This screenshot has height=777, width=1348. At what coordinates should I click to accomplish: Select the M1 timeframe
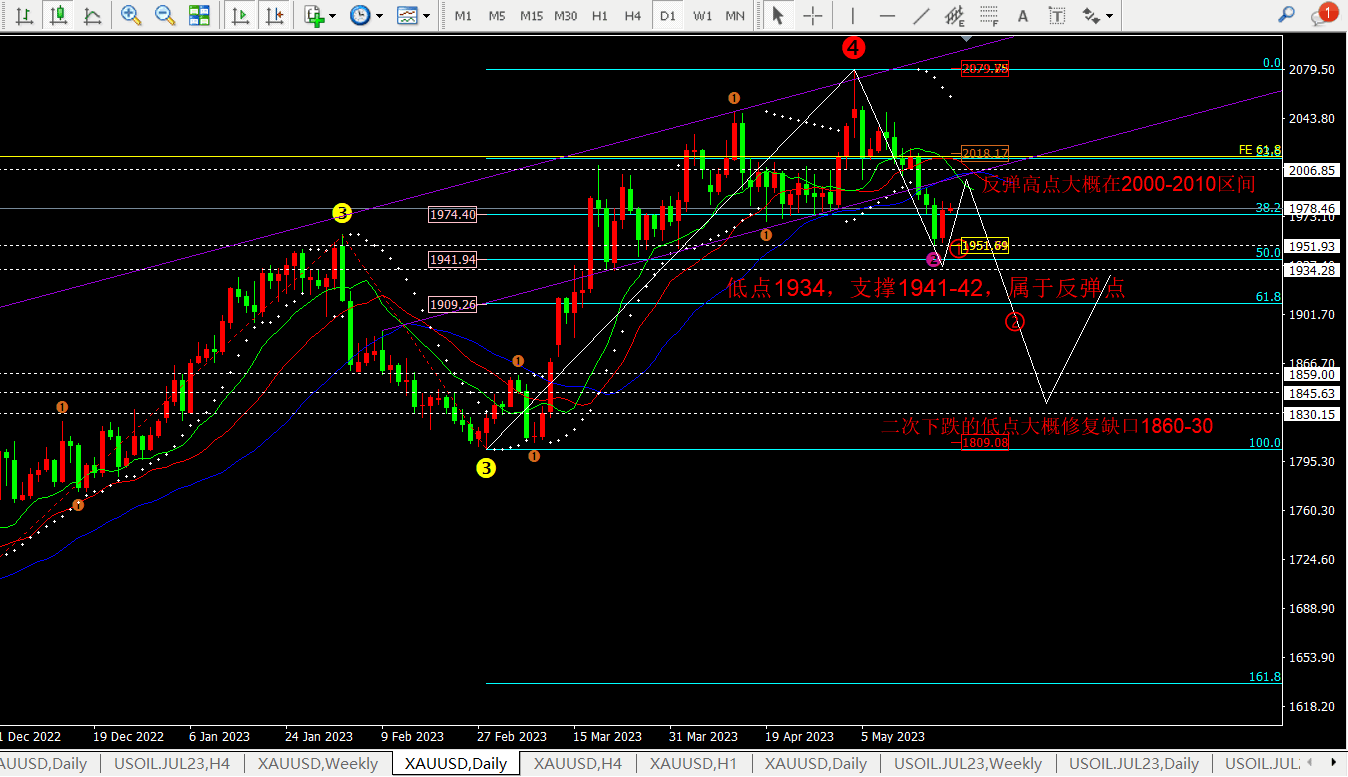(463, 16)
